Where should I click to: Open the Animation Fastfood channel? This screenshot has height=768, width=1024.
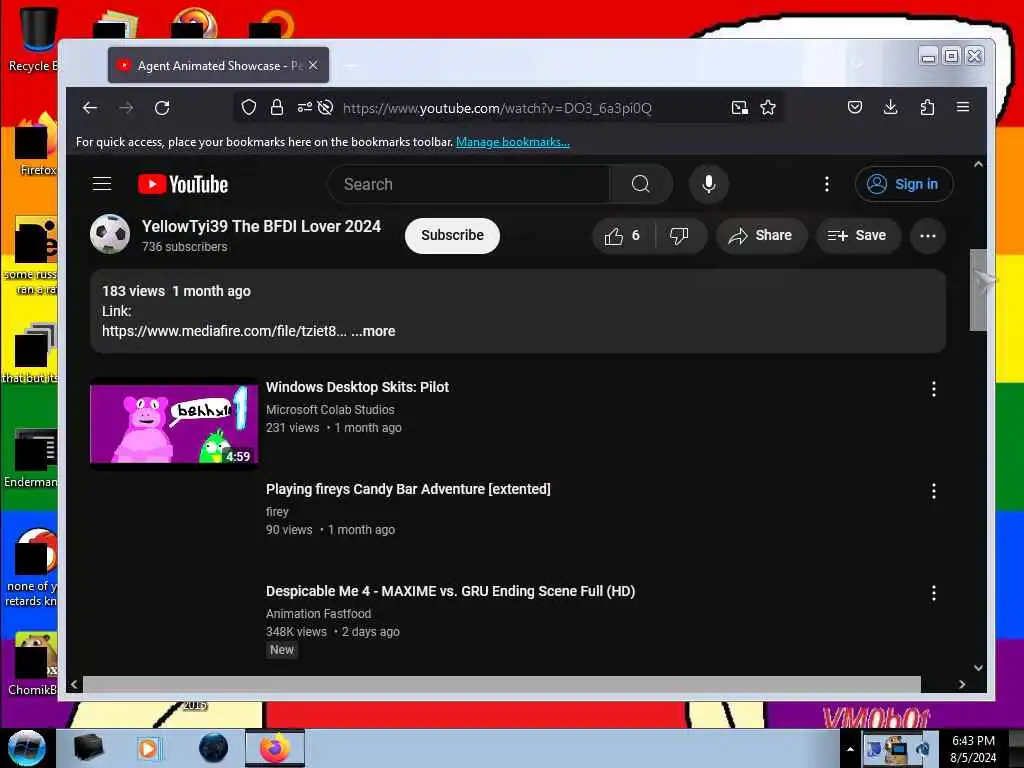pos(318,614)
